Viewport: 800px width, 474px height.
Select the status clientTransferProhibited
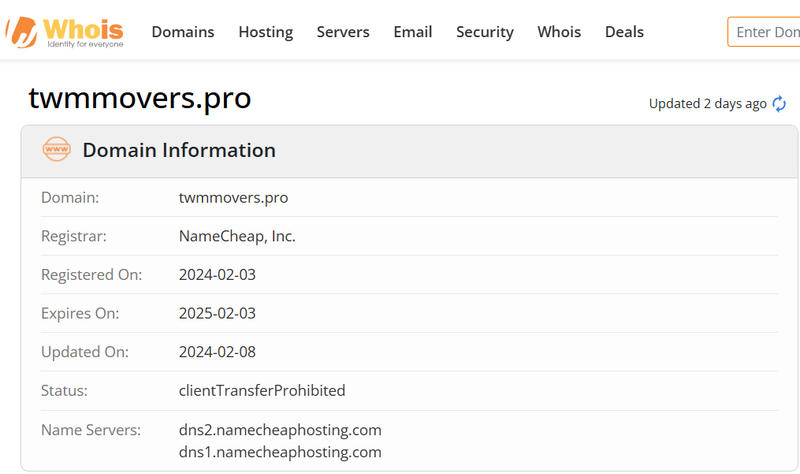[x=262, y=390]
